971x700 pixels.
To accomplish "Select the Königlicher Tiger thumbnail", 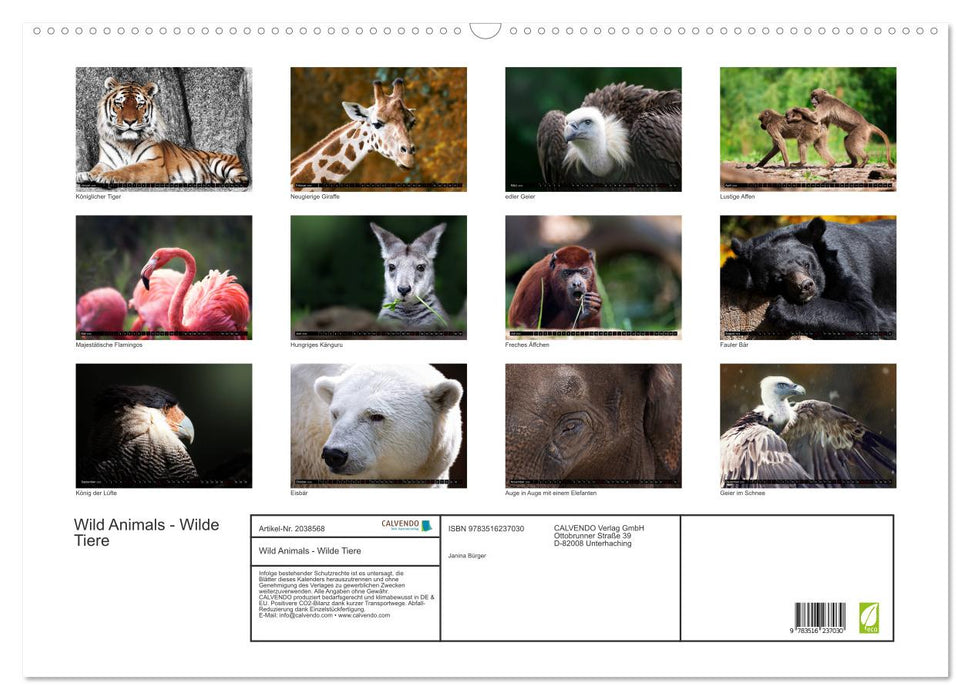I will click(x=163, y=128).
